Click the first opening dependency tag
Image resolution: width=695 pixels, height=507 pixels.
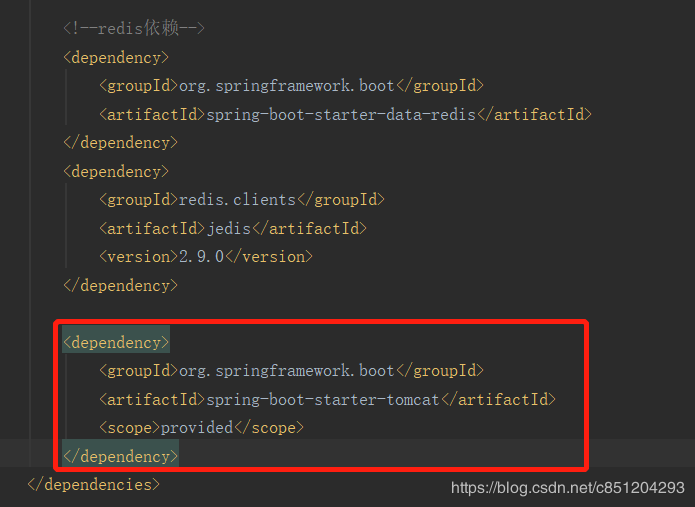pyautogui.click(x=116, y=57)
